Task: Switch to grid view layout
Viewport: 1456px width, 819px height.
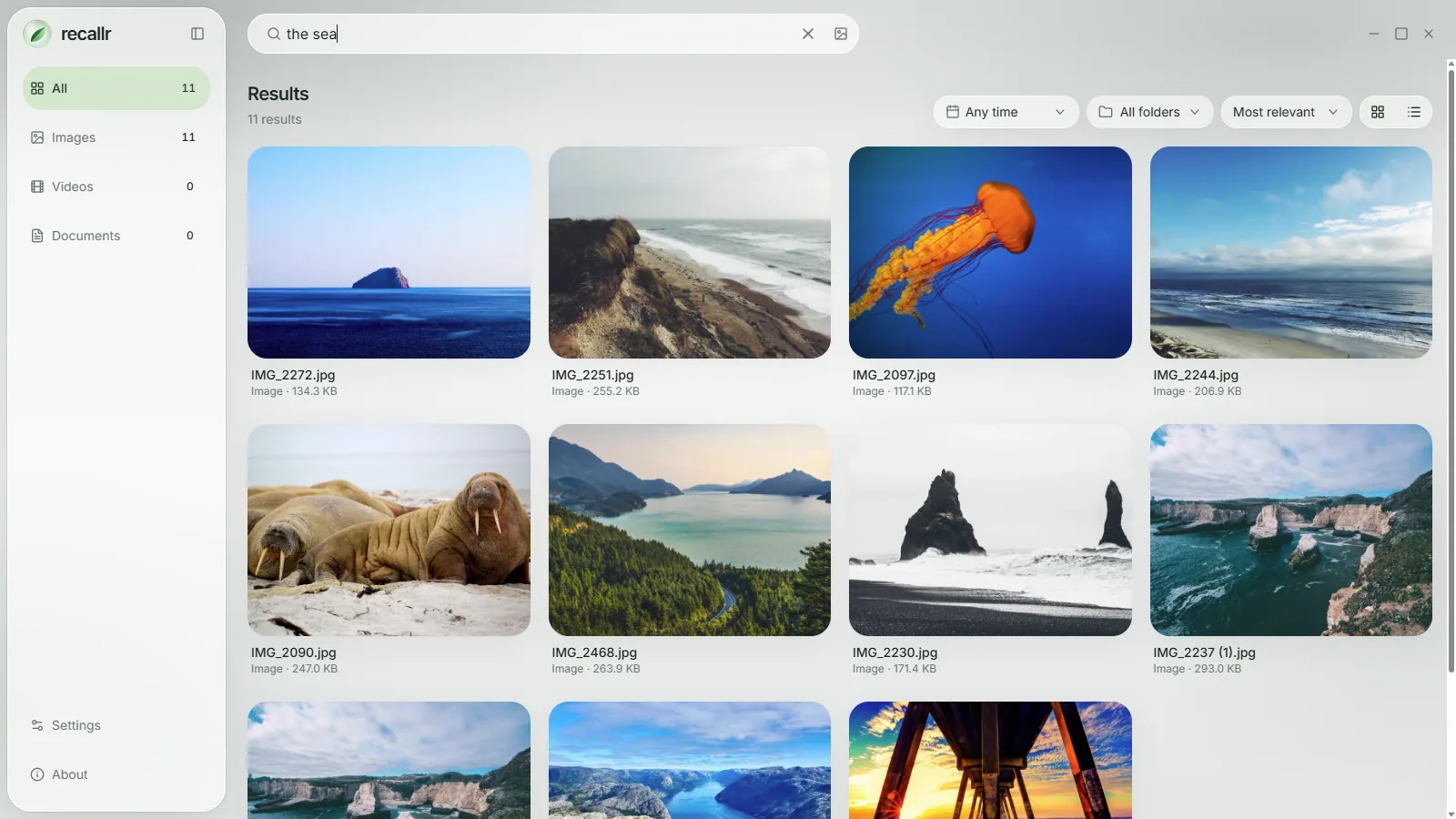Action: [1378, 112]
